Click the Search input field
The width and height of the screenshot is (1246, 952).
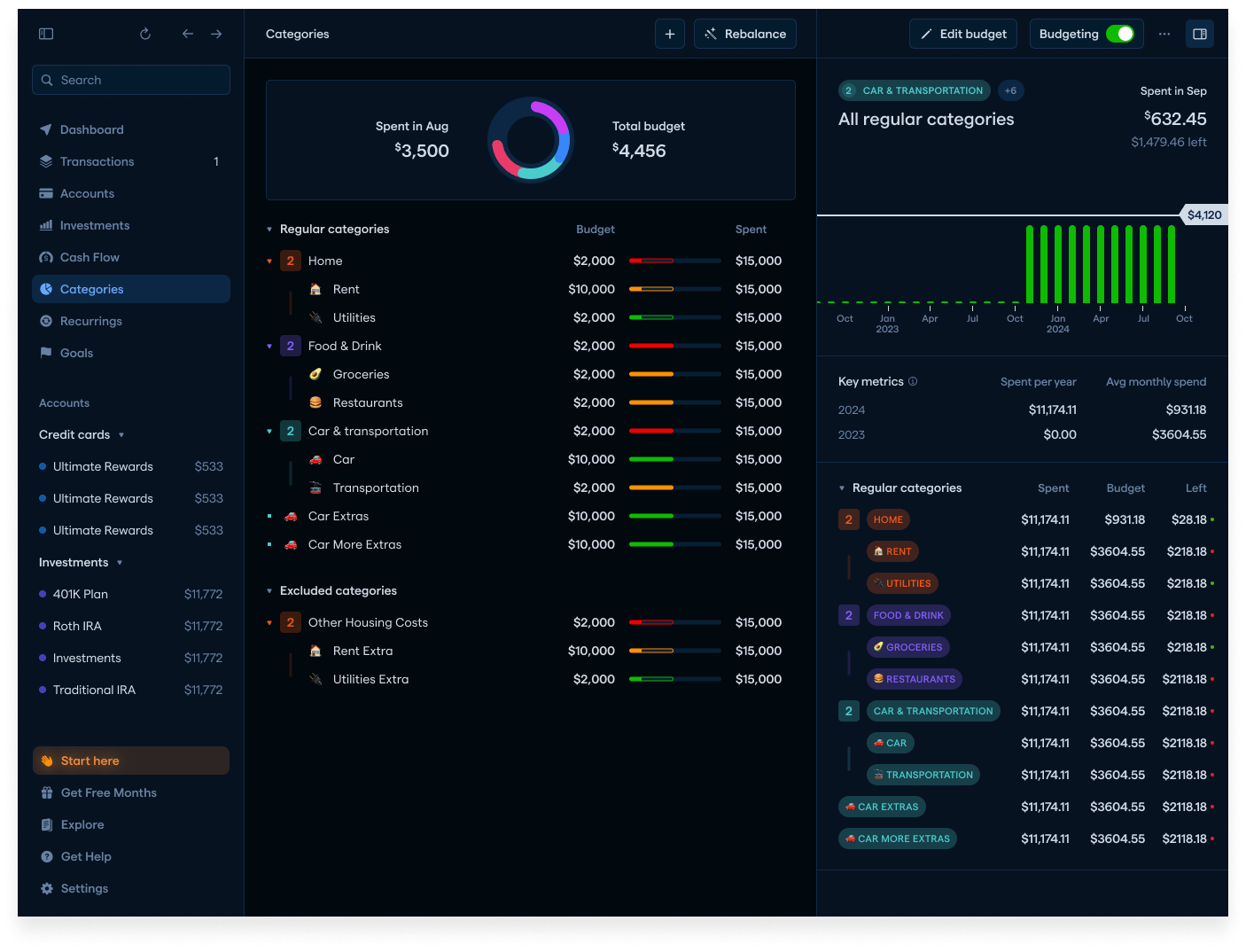point(131,80)
